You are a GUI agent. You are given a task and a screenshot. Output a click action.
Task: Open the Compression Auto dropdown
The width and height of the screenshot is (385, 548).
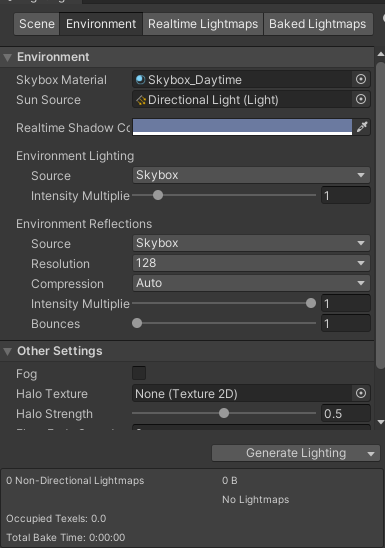point(251,283)
